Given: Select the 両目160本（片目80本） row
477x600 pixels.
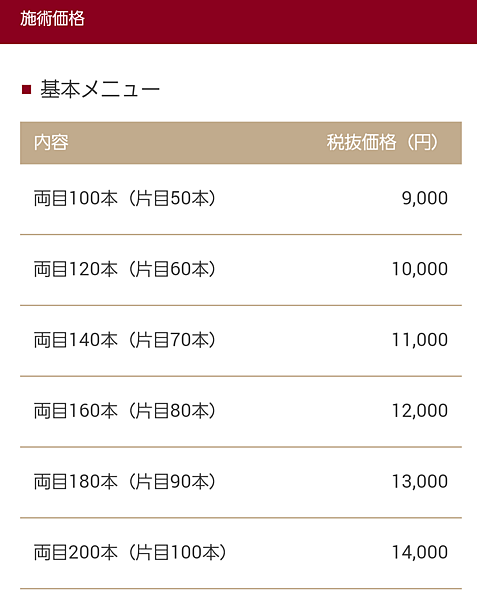Looking at the screenshot, I should (241, 411).
